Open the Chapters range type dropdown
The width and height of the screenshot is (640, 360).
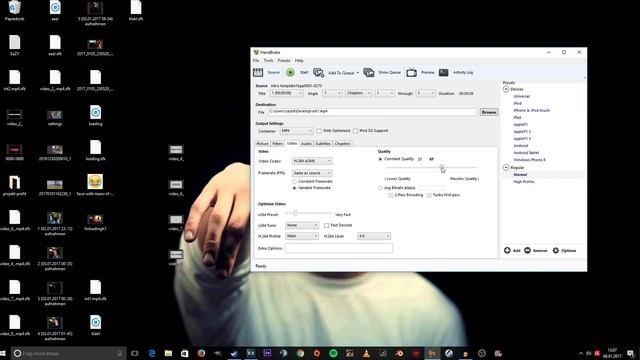(358, 93)
